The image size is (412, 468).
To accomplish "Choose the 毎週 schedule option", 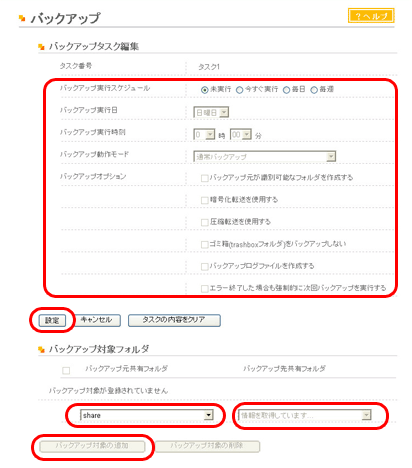I will 314,90.
